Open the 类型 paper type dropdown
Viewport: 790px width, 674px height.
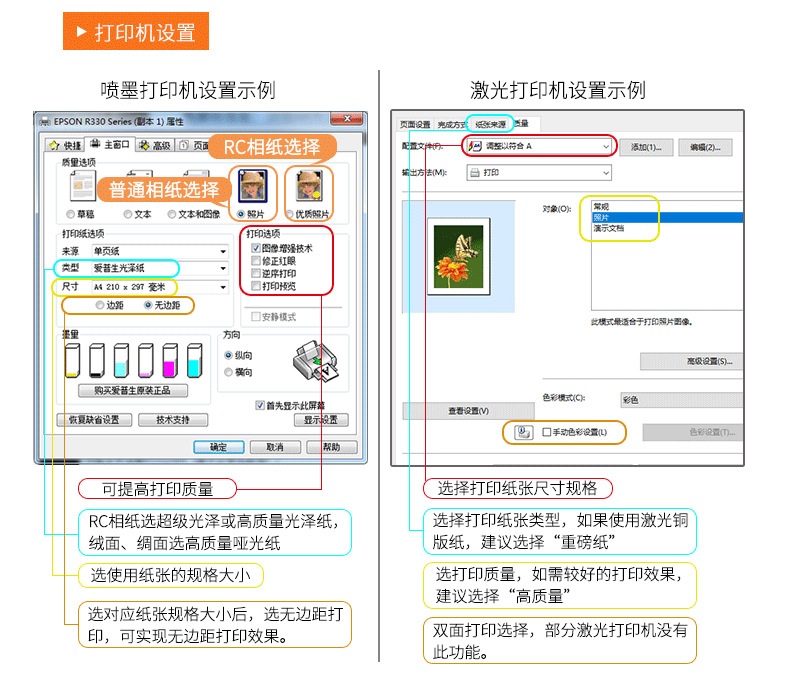pos(160,268)
